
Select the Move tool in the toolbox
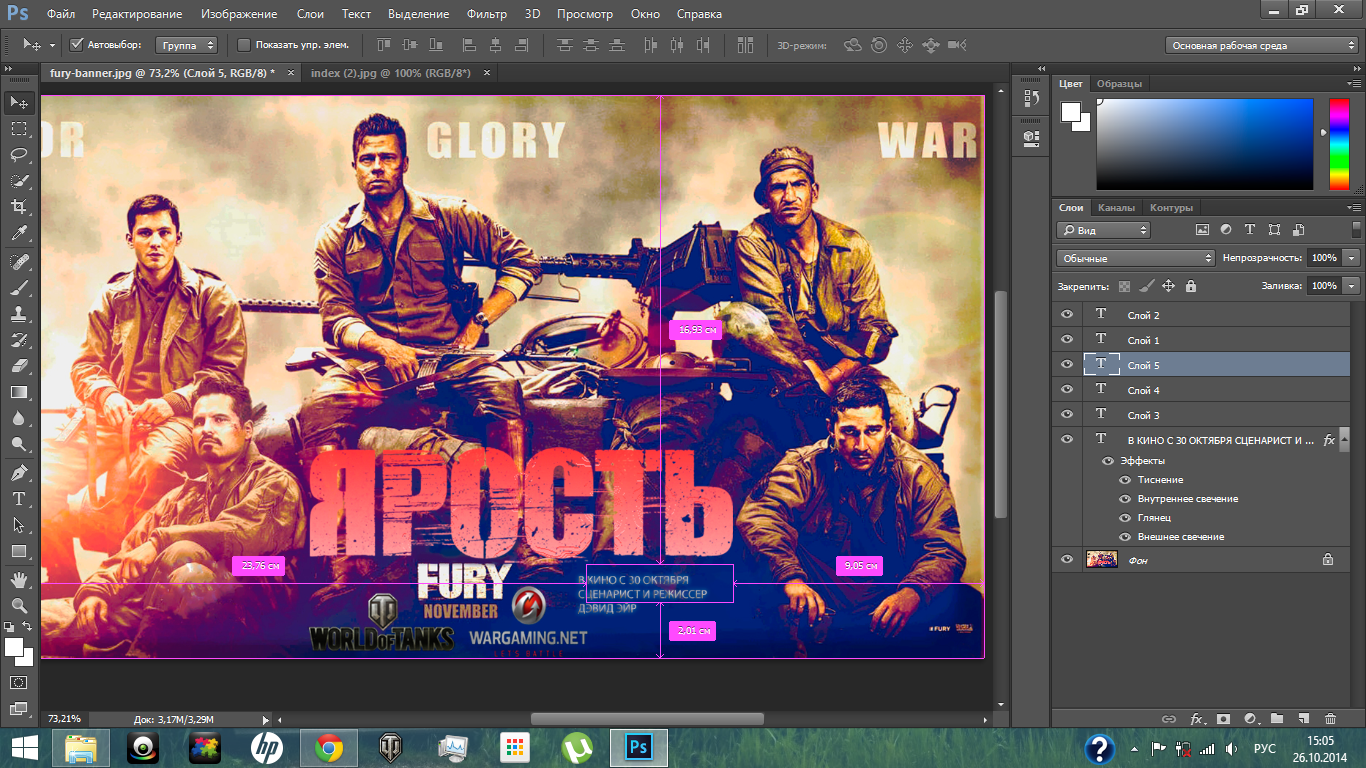click(x=19, y=102)
